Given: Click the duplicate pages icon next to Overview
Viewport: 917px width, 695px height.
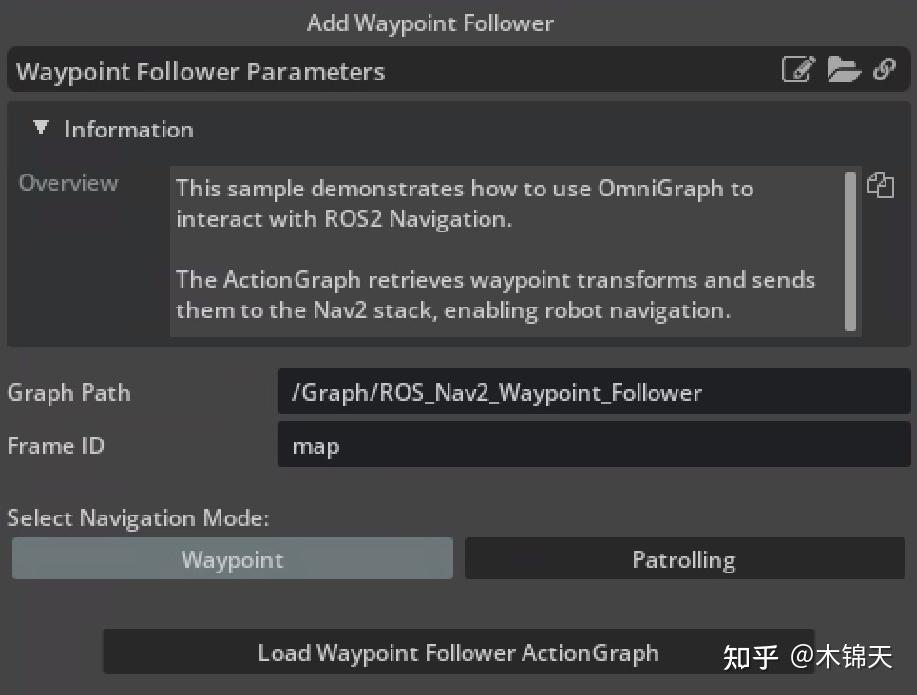Looking at the screenshot, I should (x=881, y=185).
